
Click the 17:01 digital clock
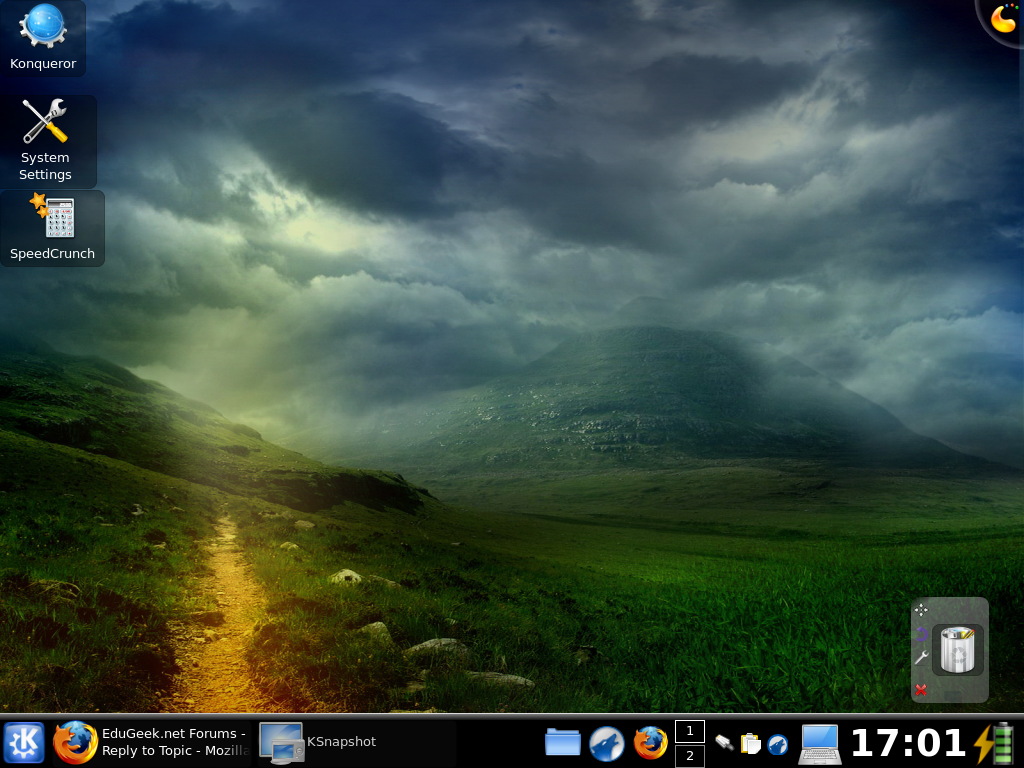(x=908, y=743)
